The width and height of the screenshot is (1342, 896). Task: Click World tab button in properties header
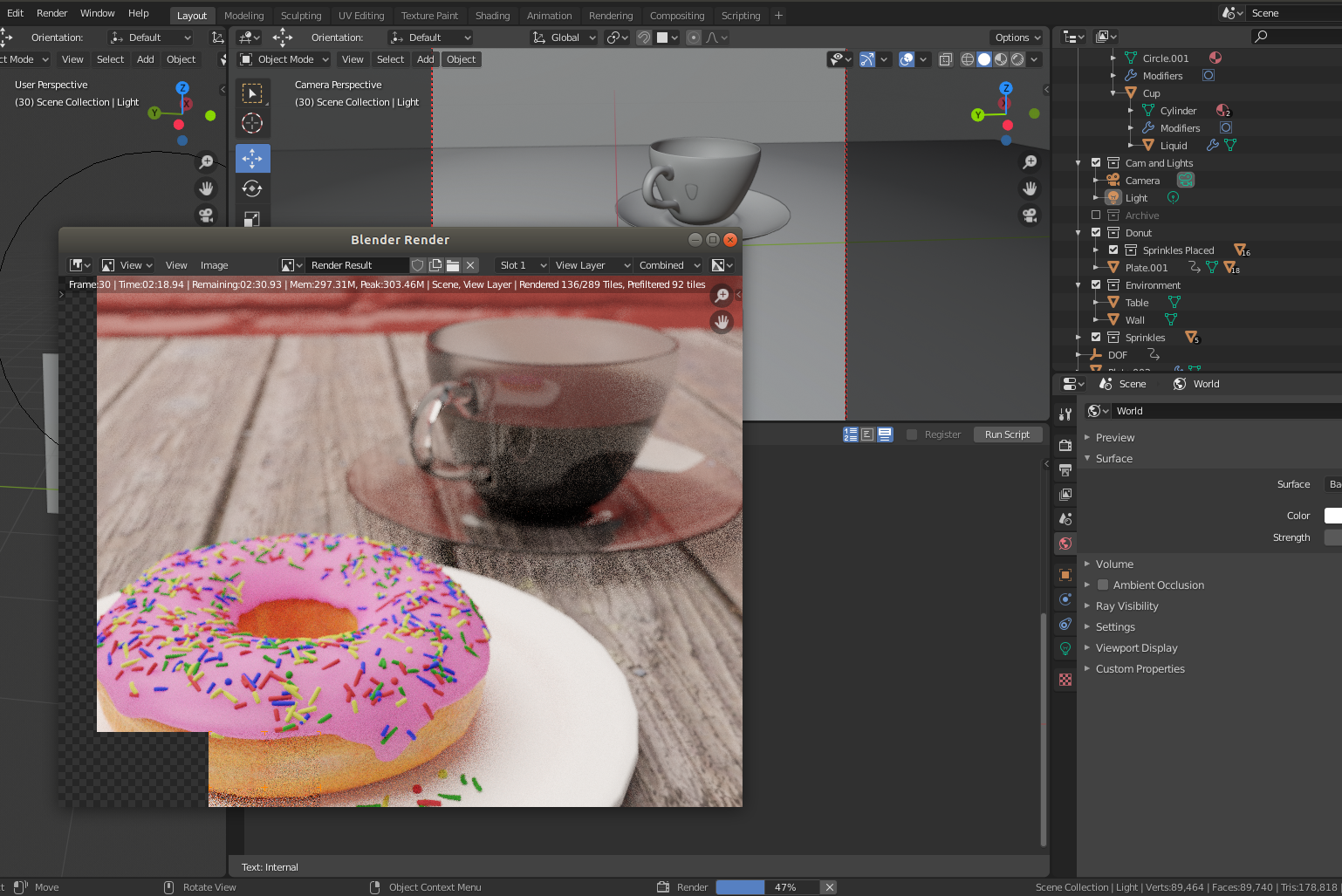(1195, 384)
